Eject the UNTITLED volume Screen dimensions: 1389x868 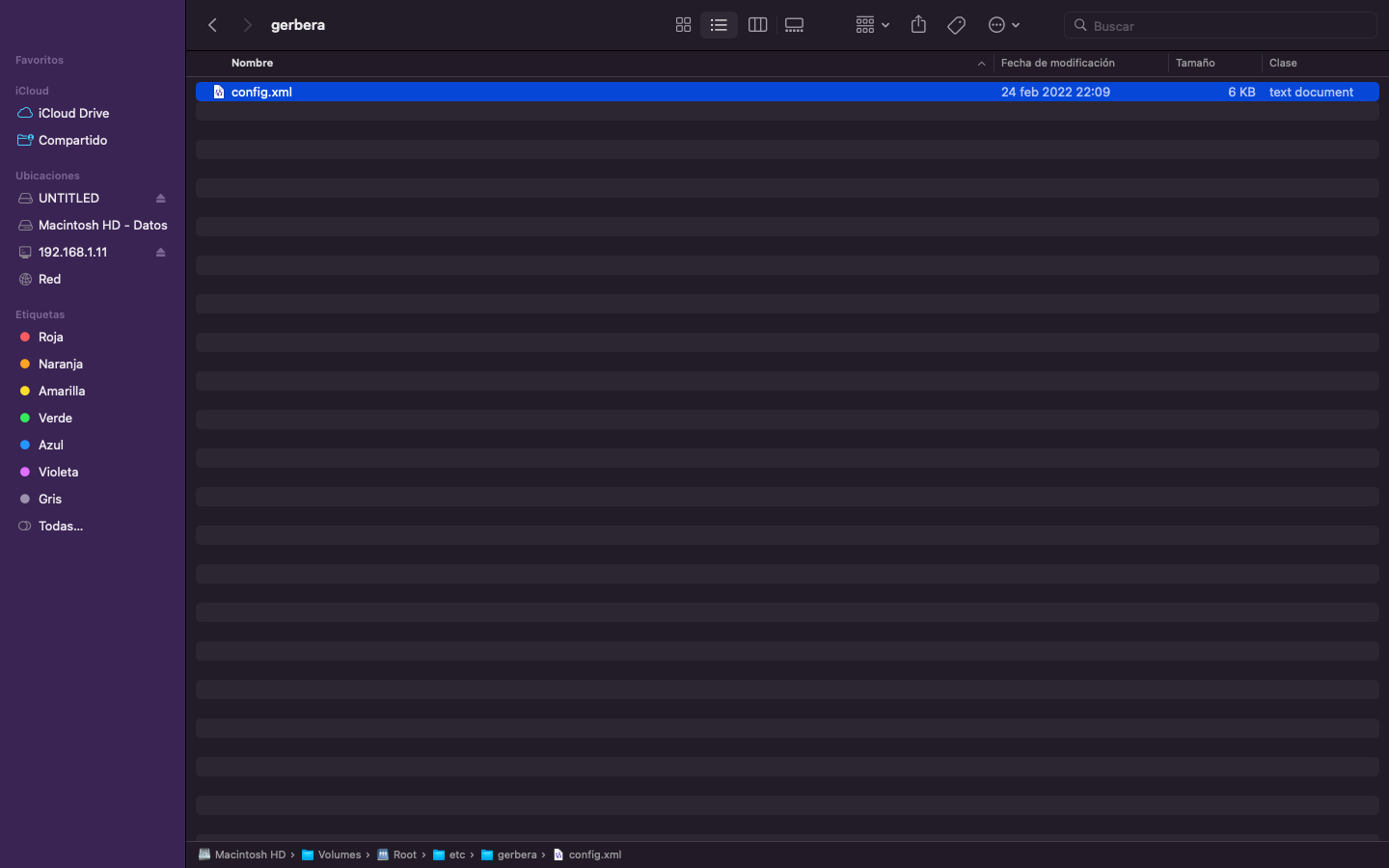click(161, 199)
